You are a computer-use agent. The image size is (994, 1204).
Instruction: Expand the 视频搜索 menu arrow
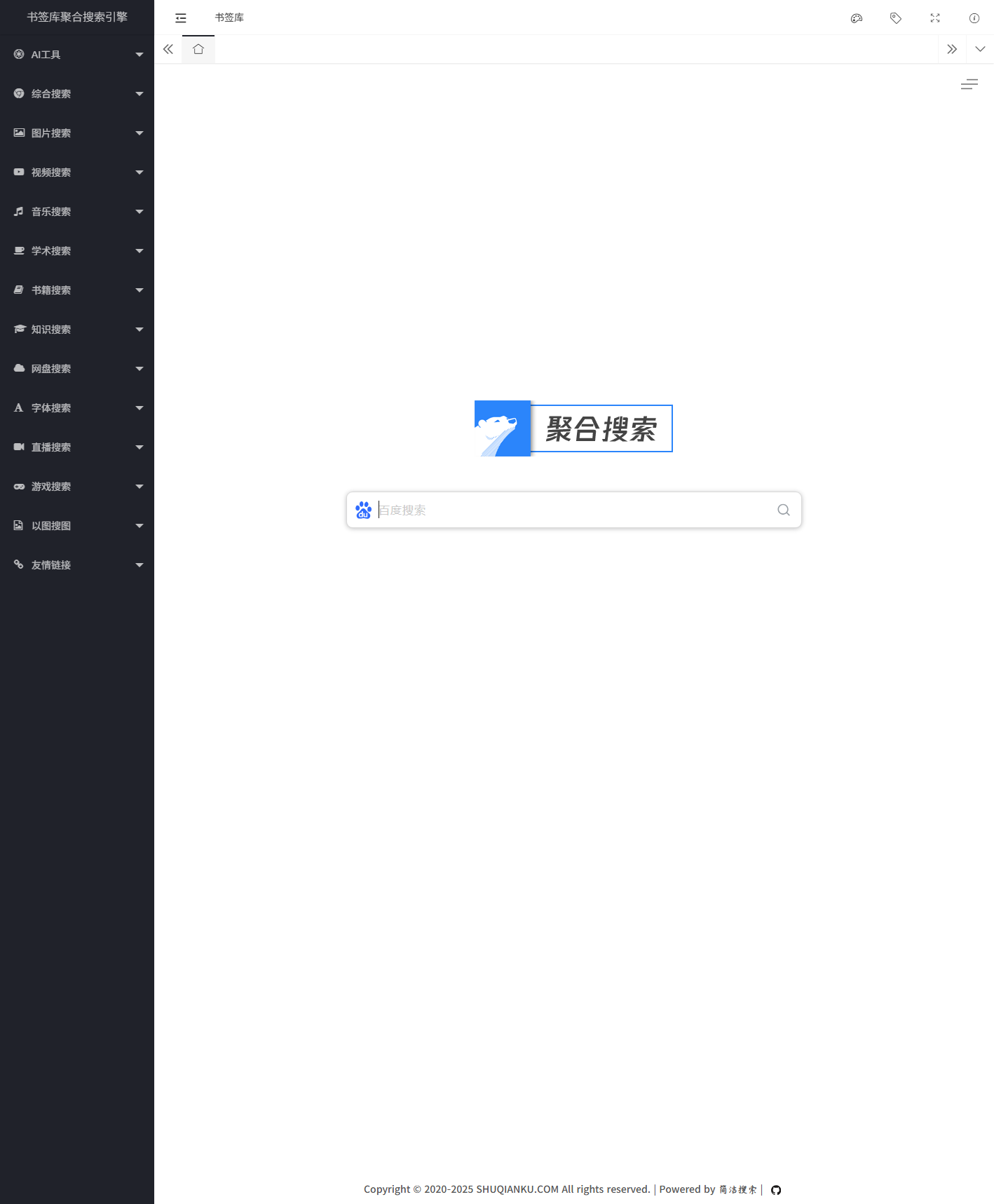tap(139, 173)
